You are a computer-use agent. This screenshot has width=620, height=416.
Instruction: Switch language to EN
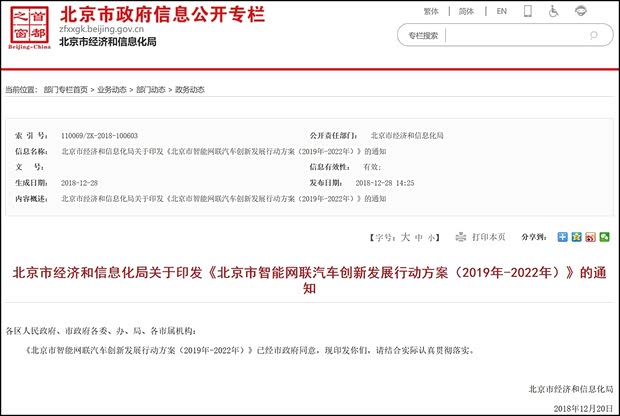(x=501, y=11)
